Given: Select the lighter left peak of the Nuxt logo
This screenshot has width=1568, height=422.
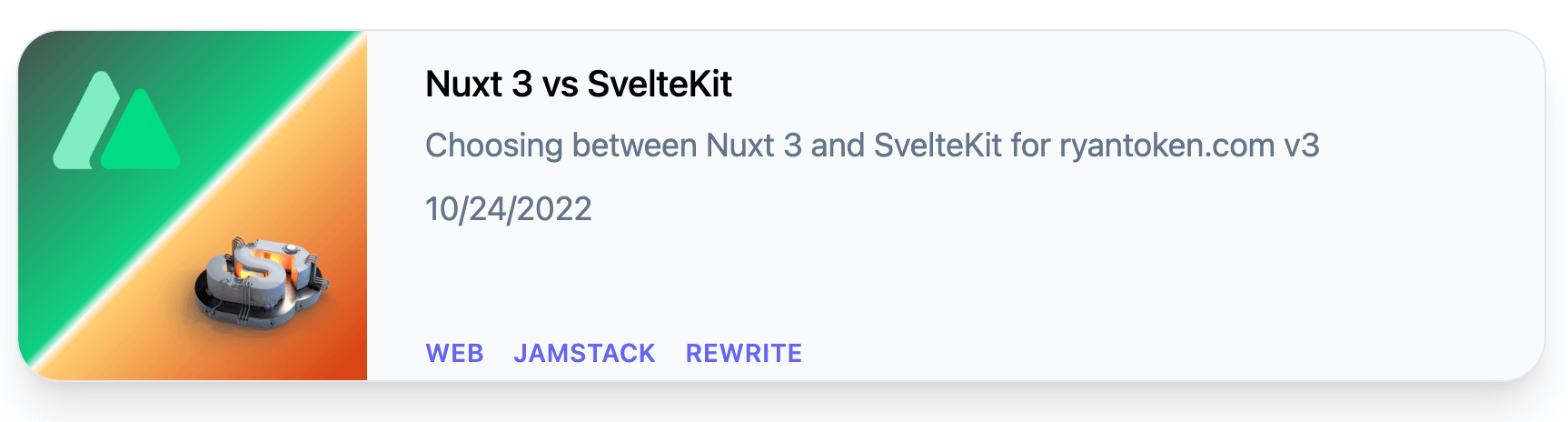Looking at the screenshot, I should (x=85, y=118).
